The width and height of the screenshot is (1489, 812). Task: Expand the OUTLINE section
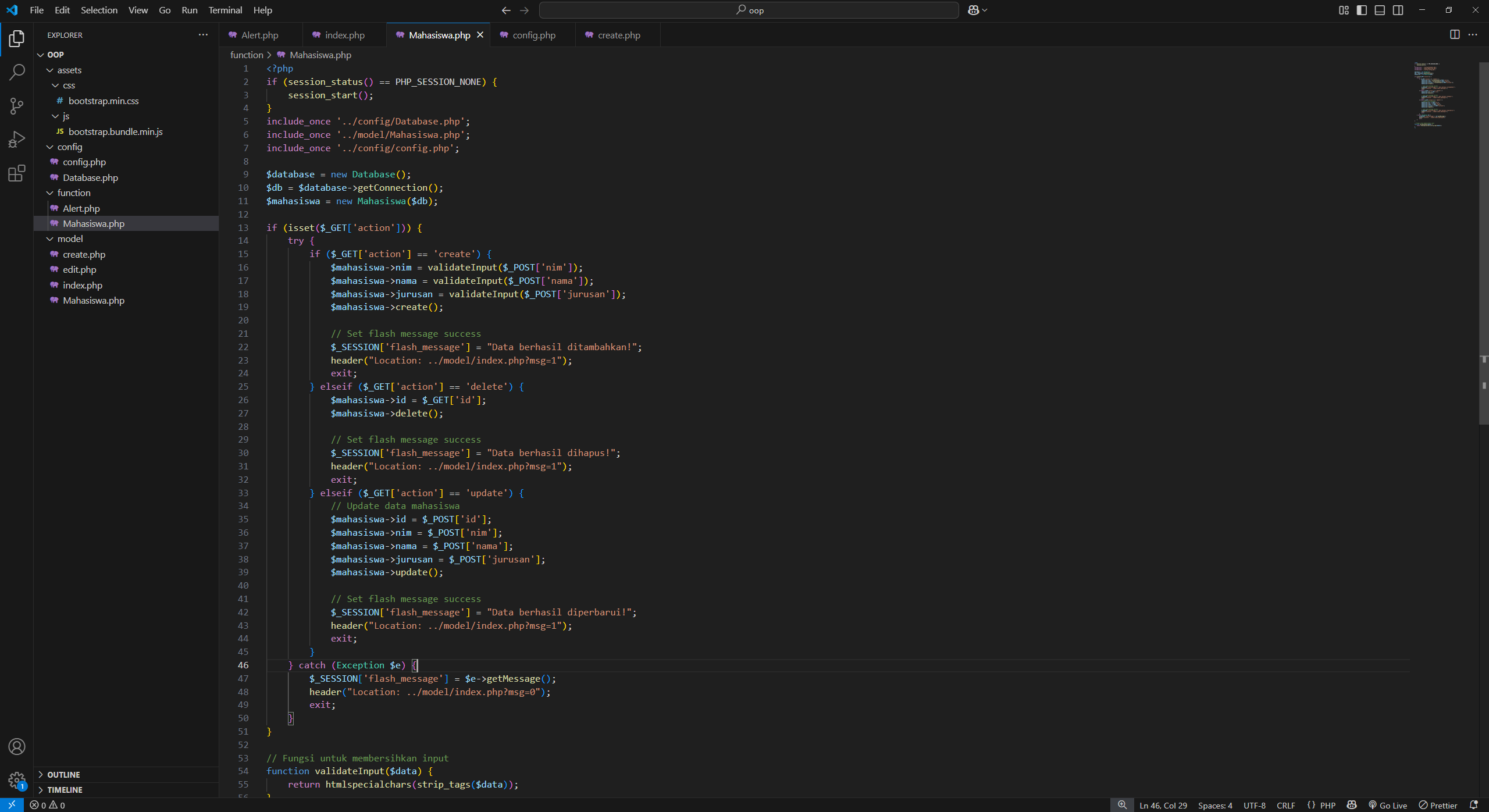point(64,774)
